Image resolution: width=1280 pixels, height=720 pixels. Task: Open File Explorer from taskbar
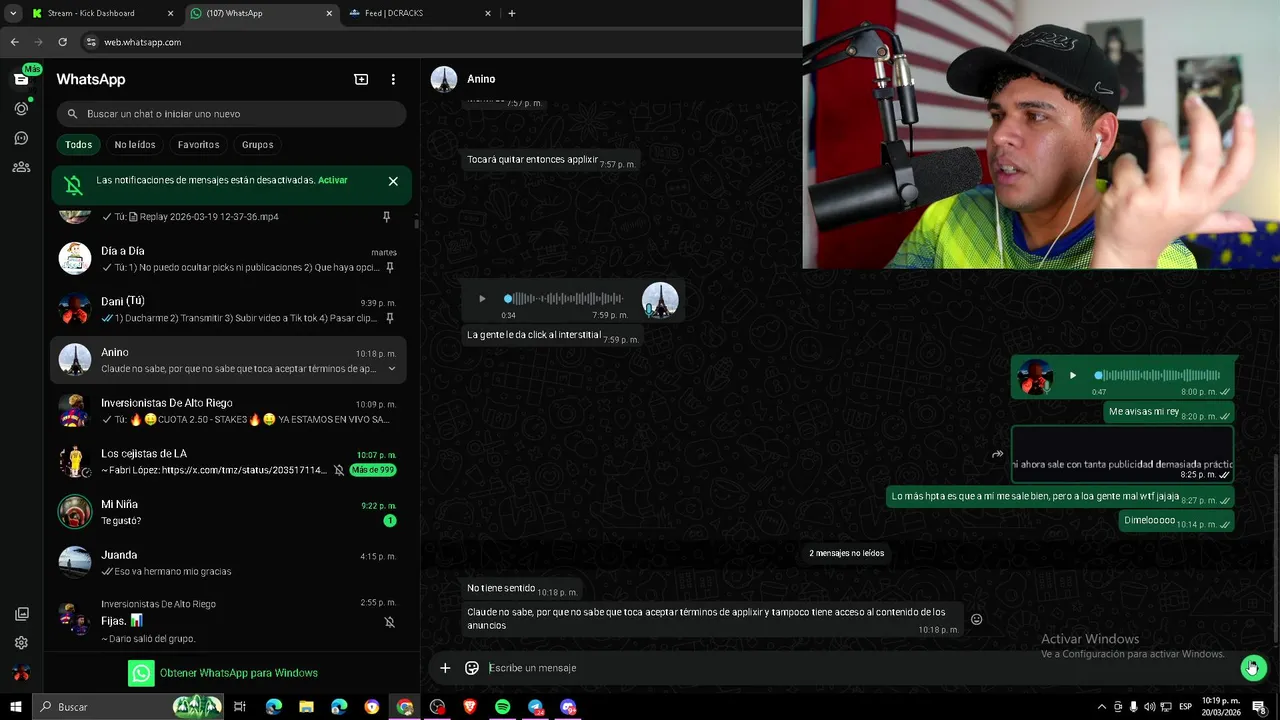306,707
